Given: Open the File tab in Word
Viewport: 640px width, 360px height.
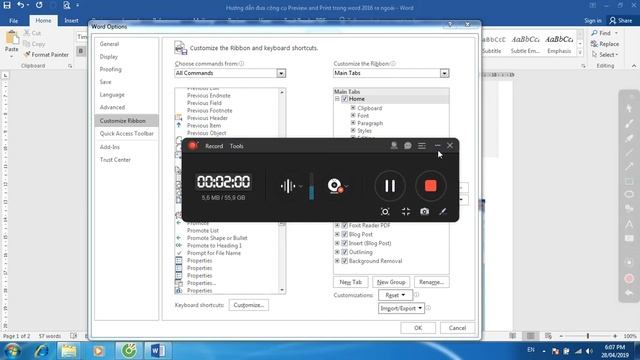Looking at the screenshot, I should click(13, 20).
